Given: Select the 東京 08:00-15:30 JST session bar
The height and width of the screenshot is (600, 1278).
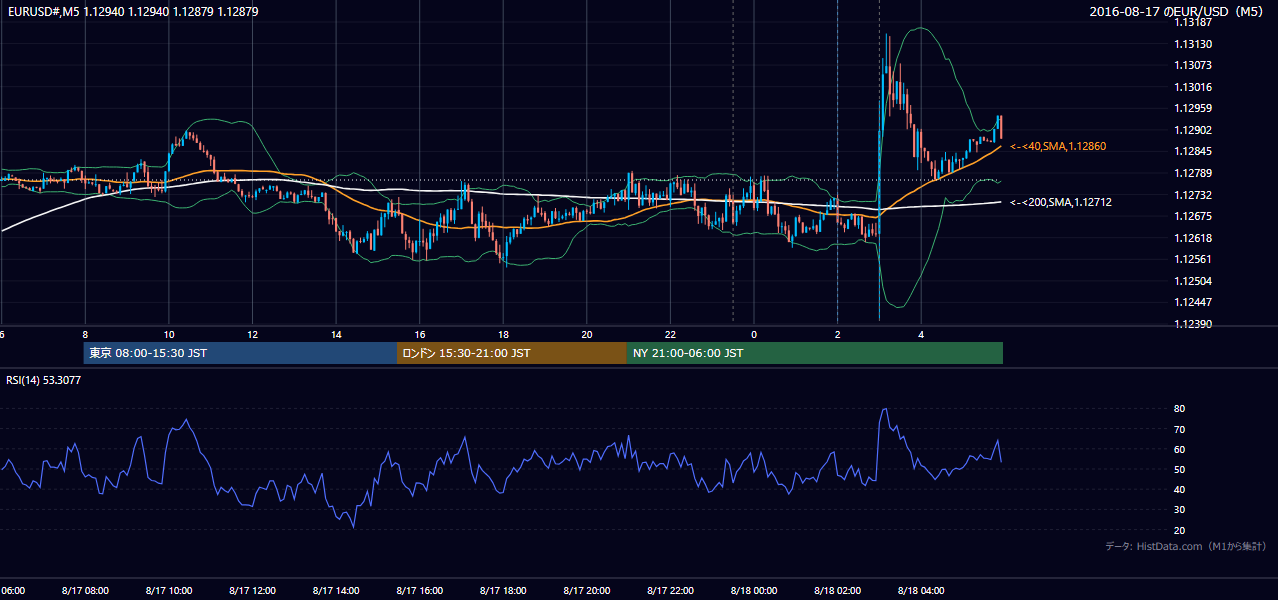Looking at the screenshot, I should pos(241,353).
